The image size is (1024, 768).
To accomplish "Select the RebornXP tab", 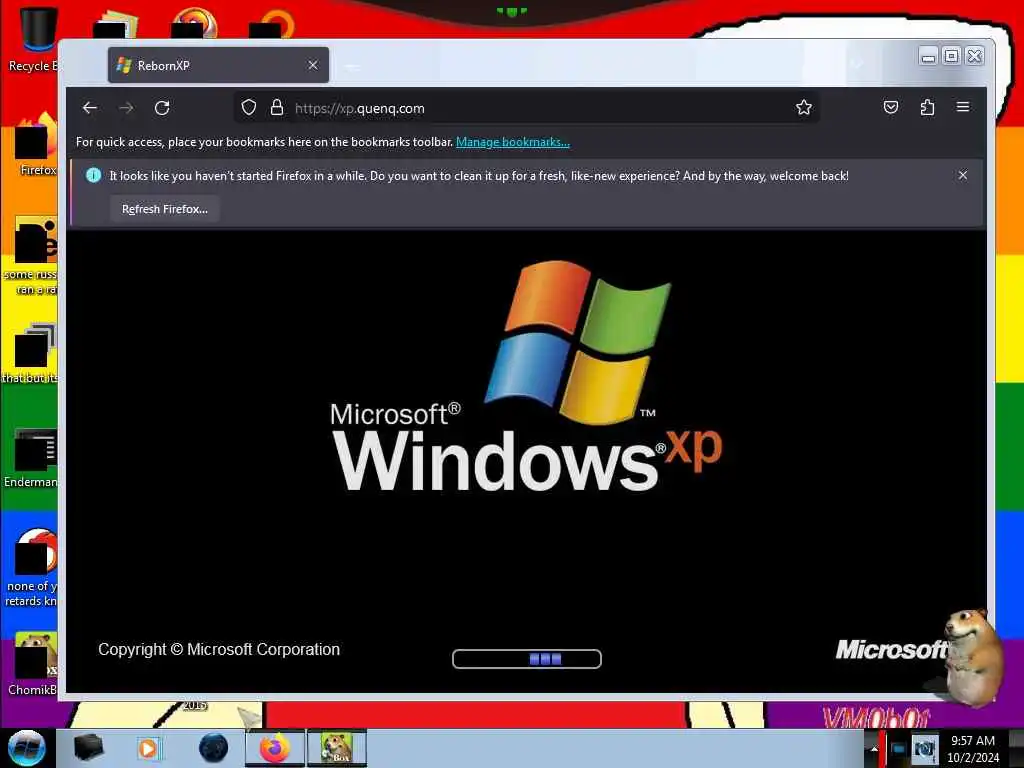I will [x=218, y=65].
